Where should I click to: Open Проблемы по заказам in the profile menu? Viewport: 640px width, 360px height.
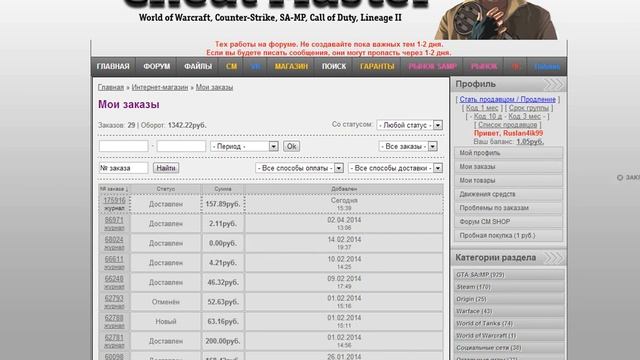pyautogui.click(x=508, y=208)
